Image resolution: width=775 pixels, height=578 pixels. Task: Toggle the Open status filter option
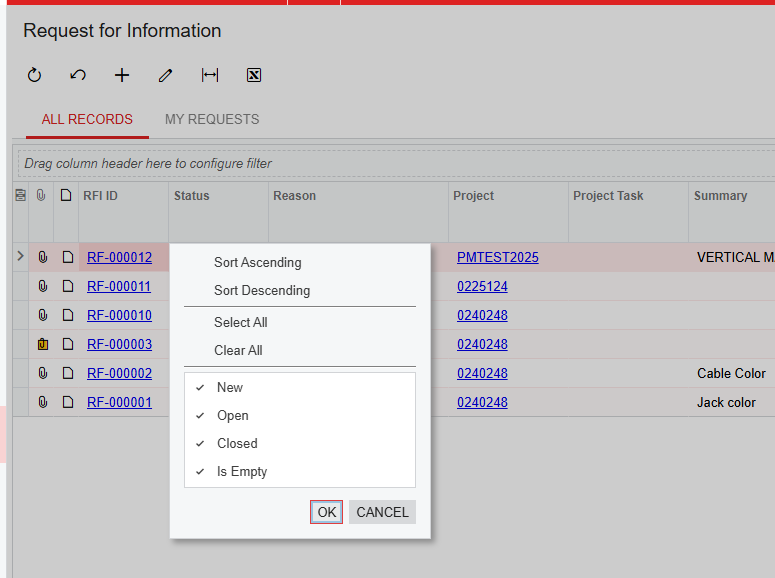click(232, 415)
